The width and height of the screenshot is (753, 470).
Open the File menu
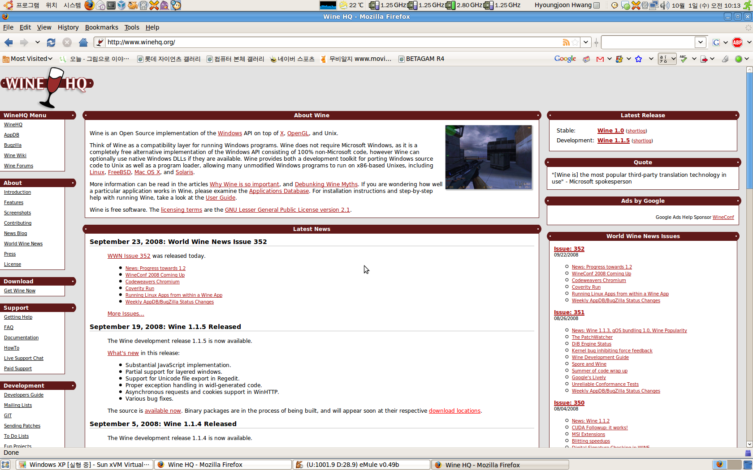click(x=8, y=27)
